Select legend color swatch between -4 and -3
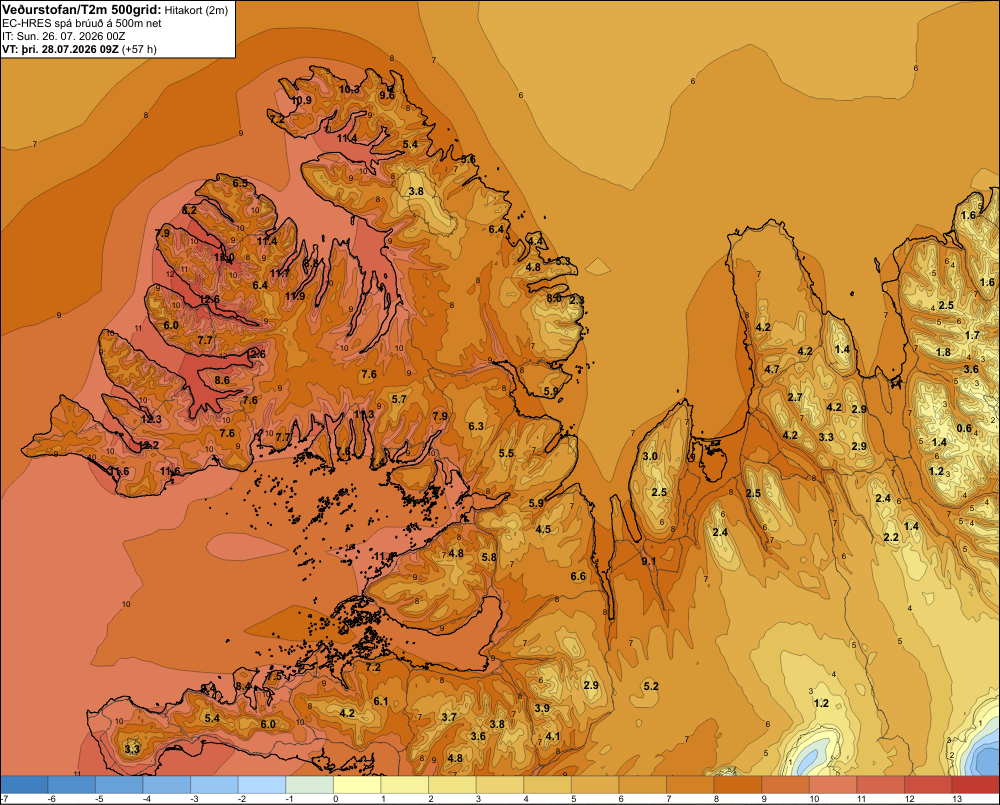This screenshot has height=805, width=1000. pyautogui.click(x=166, y=785)
